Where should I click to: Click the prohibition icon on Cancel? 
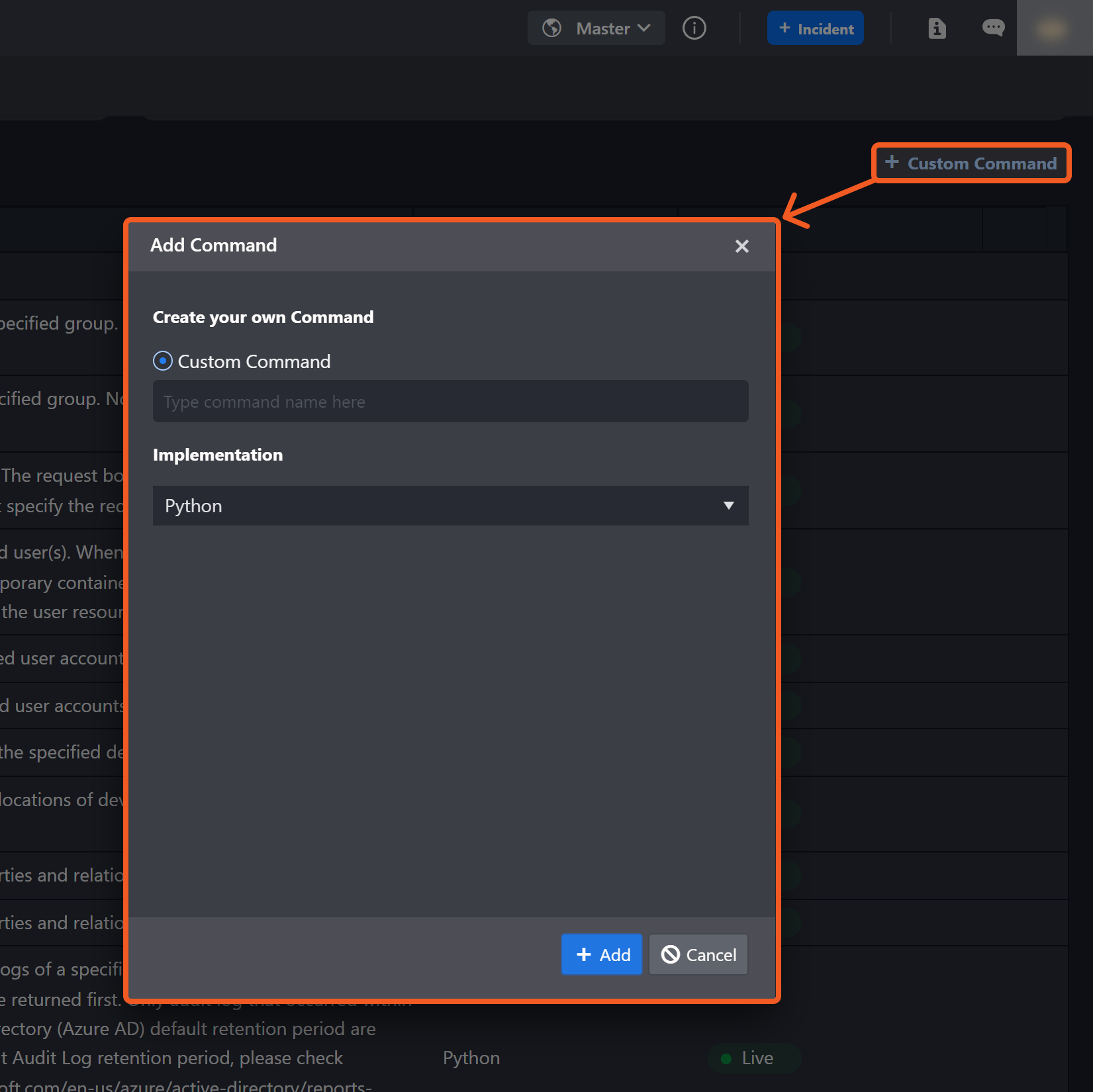point(671,954)
